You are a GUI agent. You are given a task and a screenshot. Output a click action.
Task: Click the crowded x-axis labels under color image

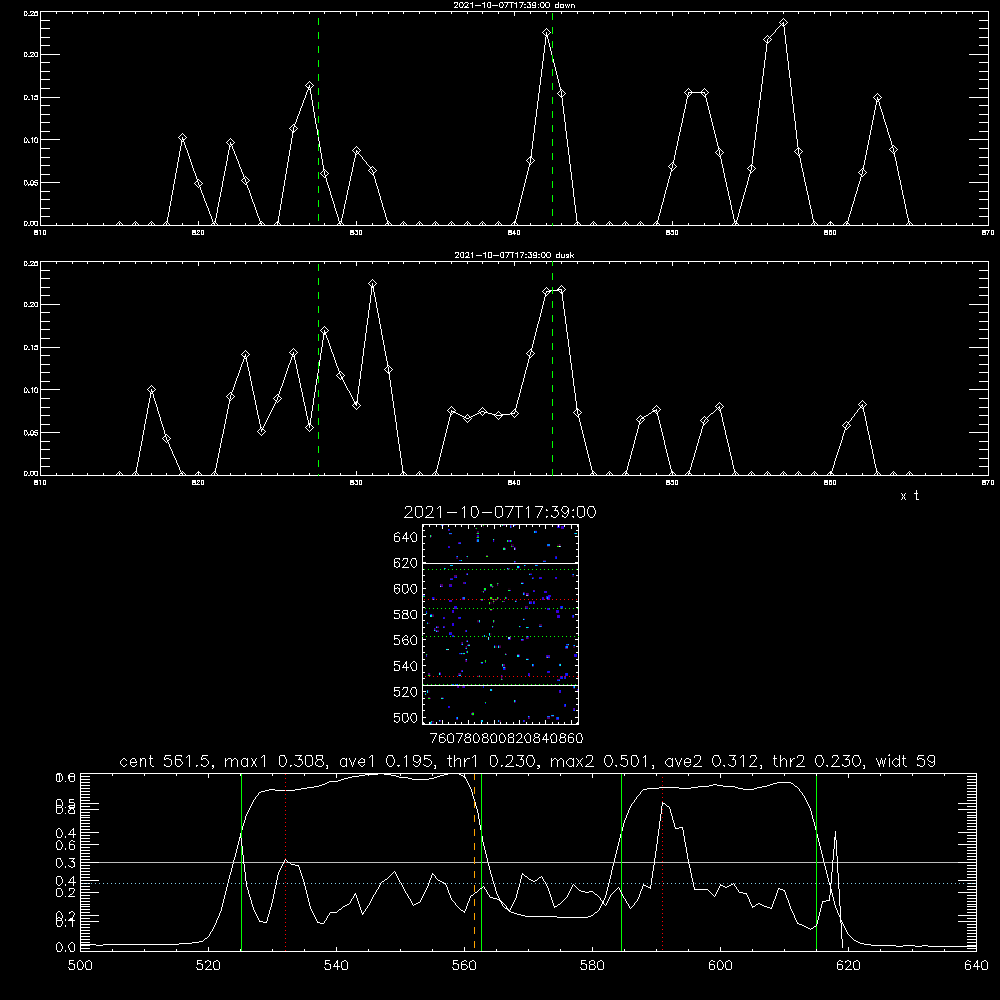point(506,738)
